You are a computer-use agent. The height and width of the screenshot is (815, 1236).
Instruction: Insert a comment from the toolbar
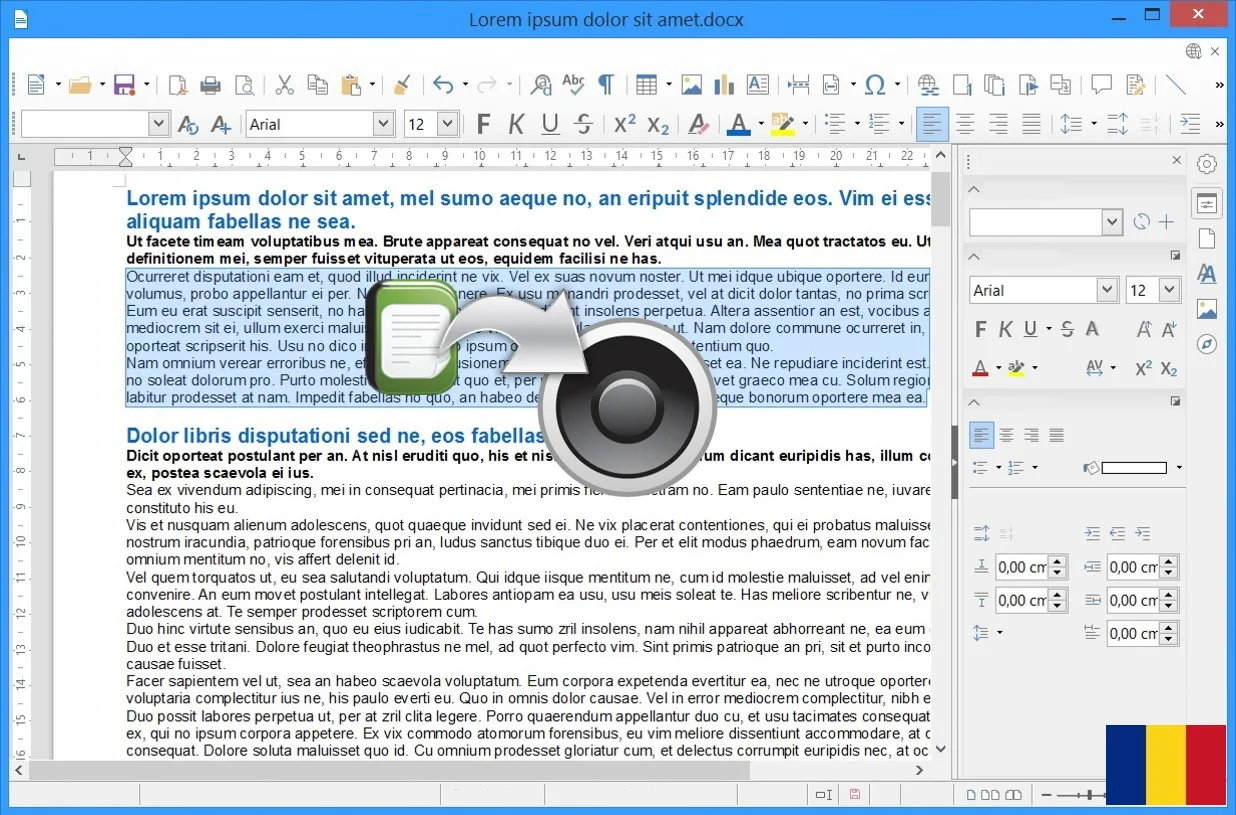(x=1101, y=85)
